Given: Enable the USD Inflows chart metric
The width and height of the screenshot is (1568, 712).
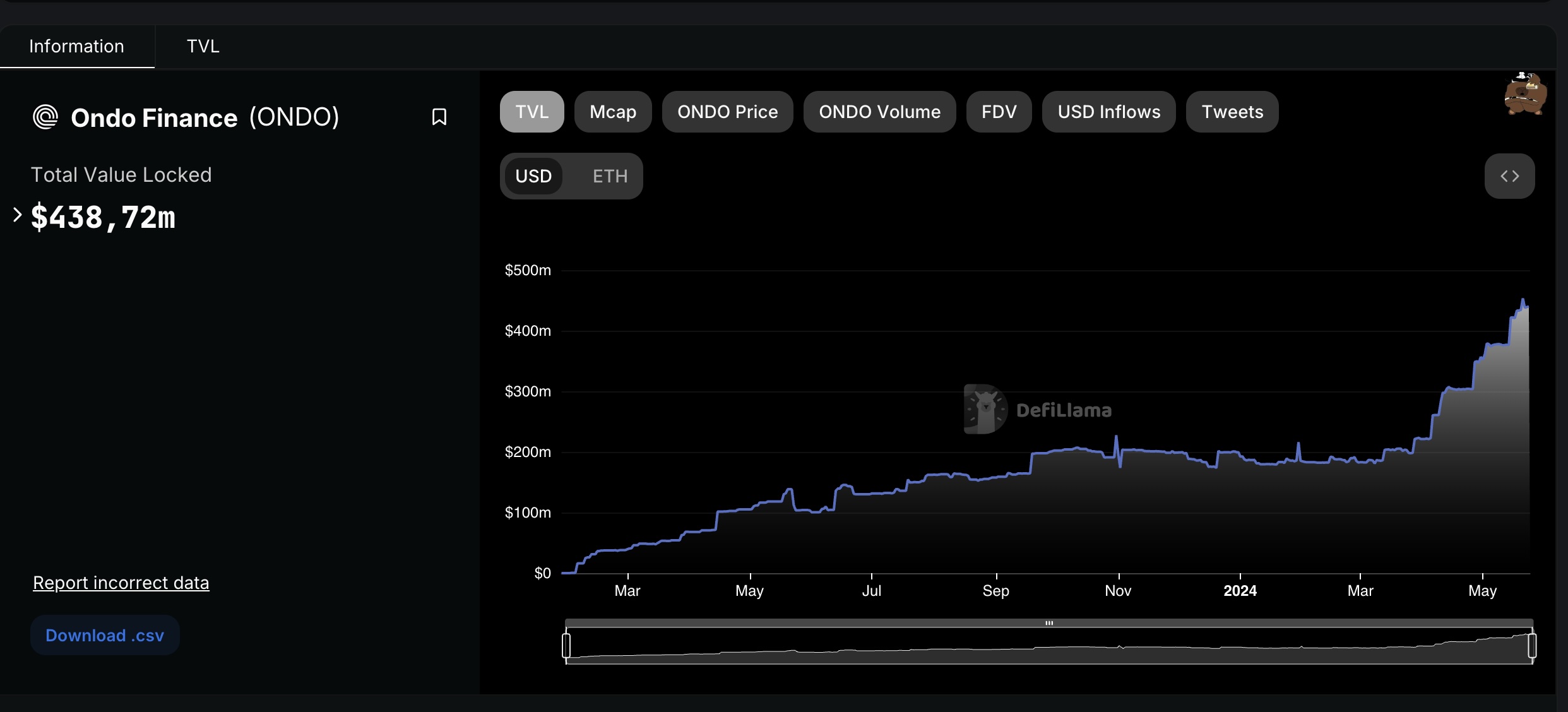Looking at the screenshot, I should click(1108, 112).
